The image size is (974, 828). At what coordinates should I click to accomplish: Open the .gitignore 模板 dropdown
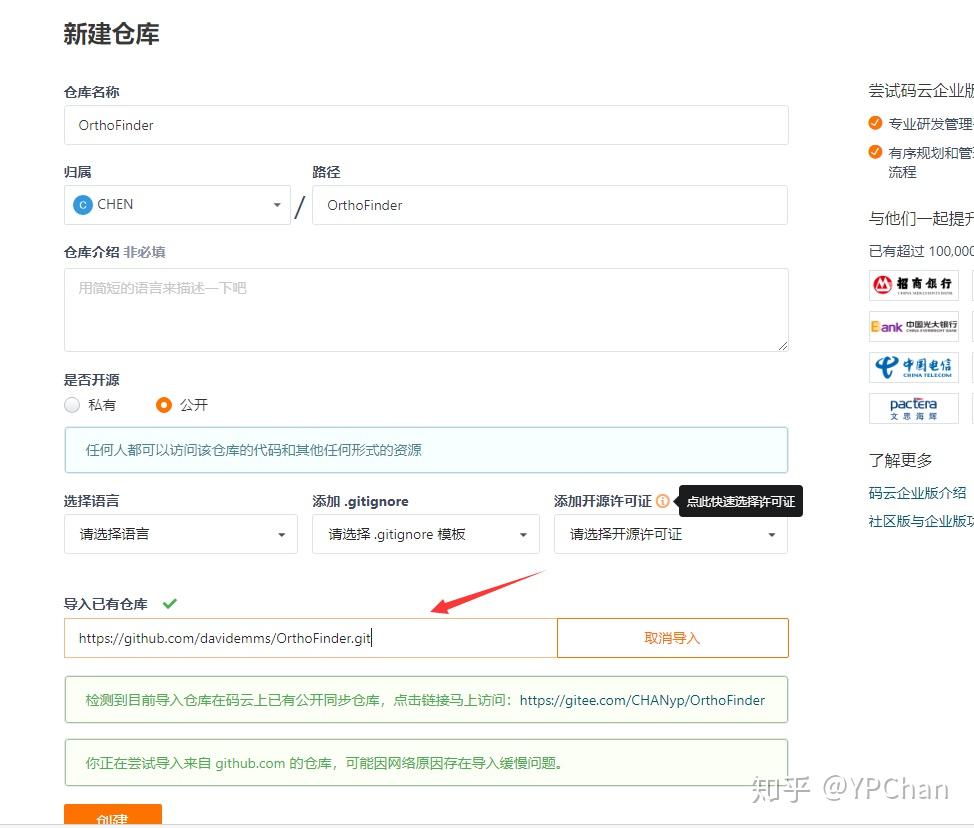point(425,534)
